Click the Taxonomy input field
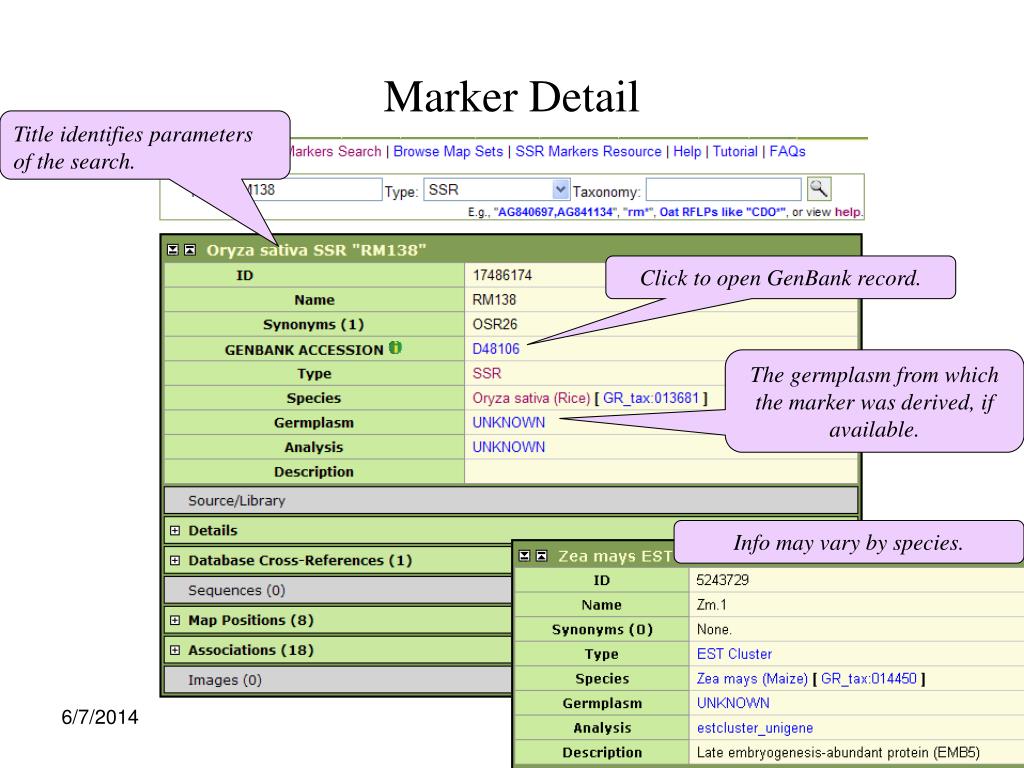Image resolution: width=1024 pixels, height=768 pixels. [x=724, y=190]
